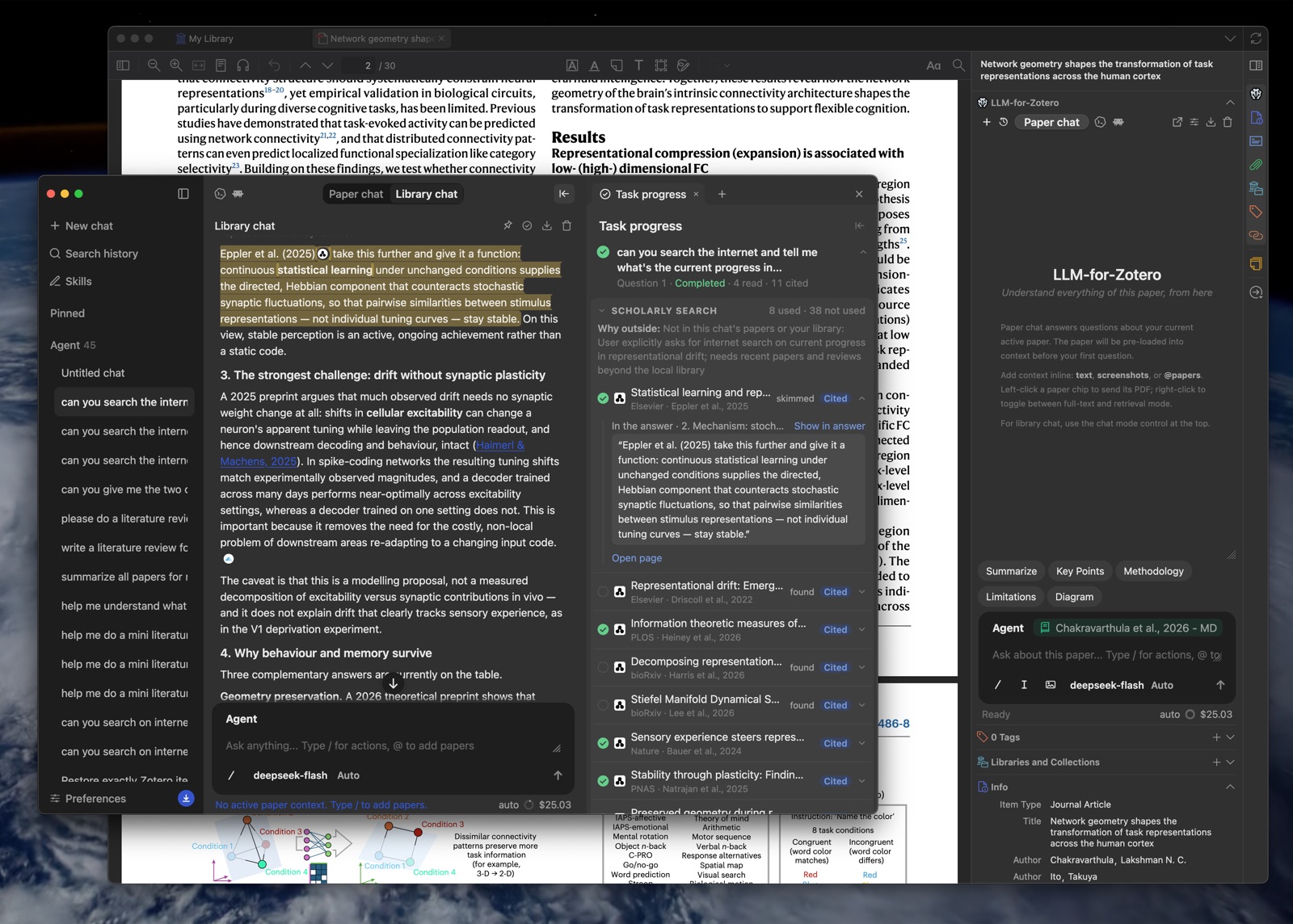Click the Show in answer link
The width and height of the screenshot is (1293, 924).
pos(829,426)
